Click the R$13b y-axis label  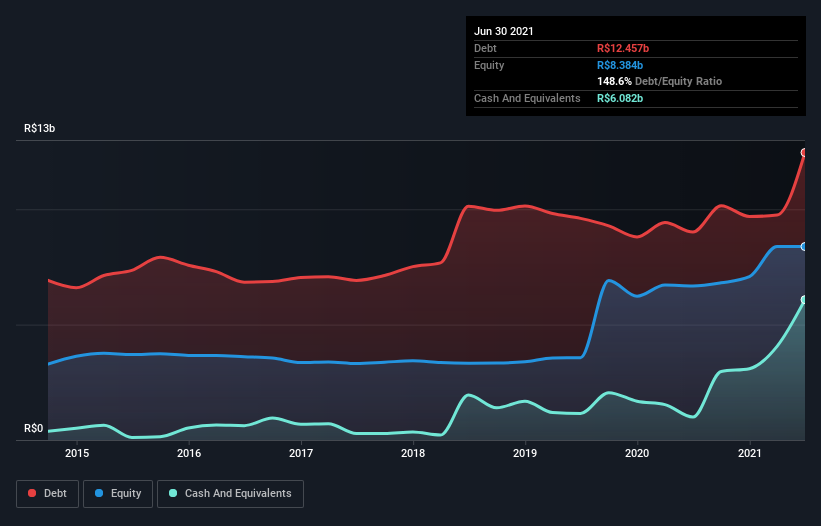click(40, 128)
